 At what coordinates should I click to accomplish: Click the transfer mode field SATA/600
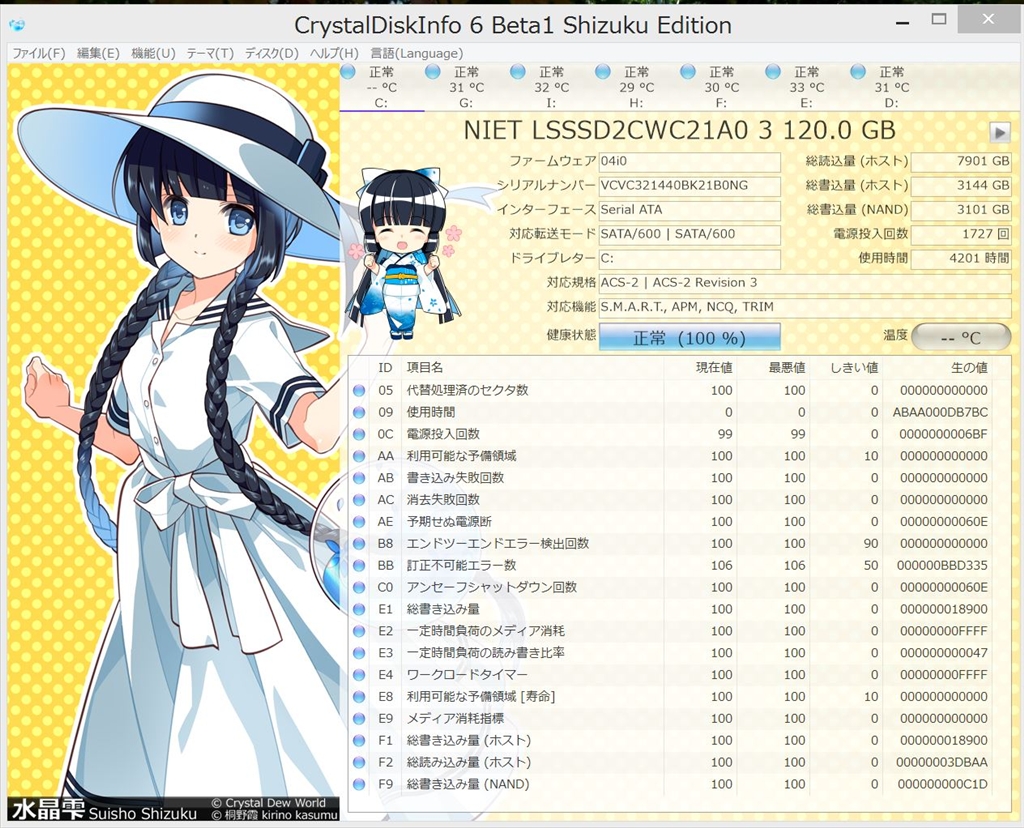pos(690,234)
